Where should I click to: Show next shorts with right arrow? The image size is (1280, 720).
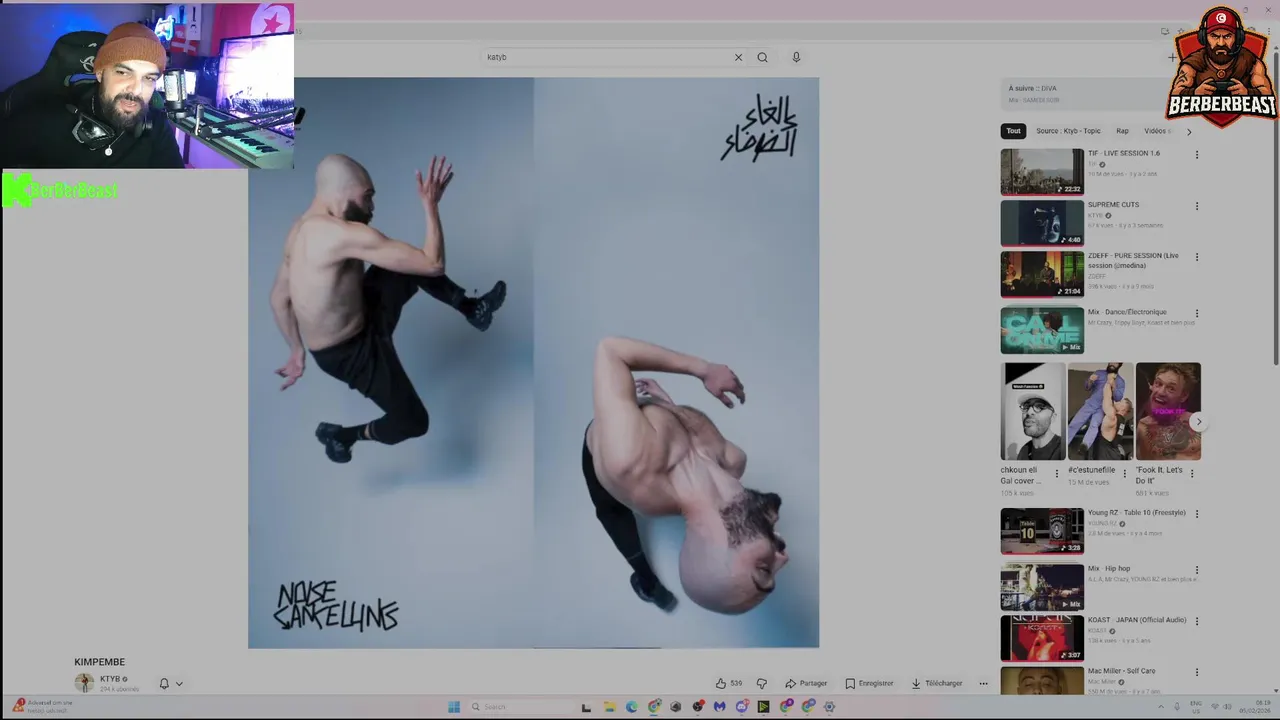point(1198,422)
